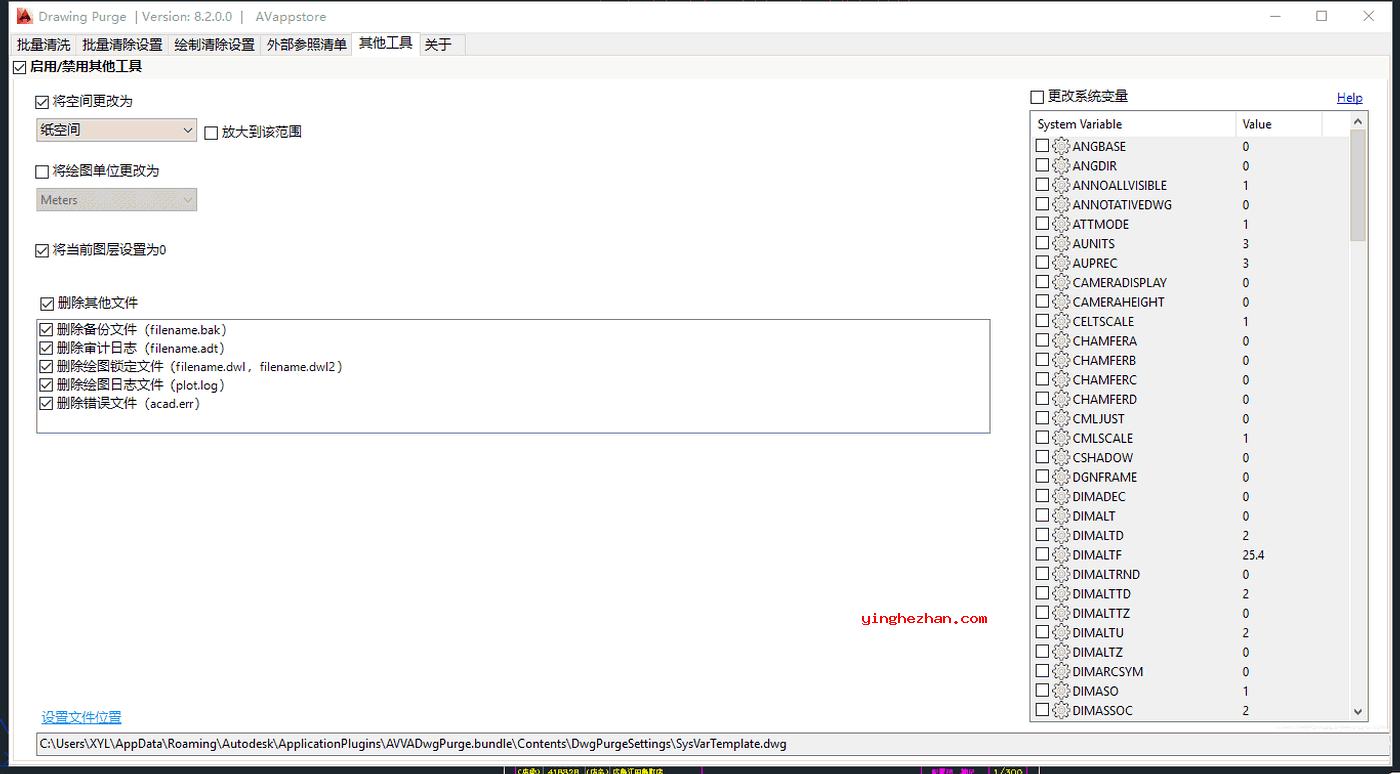
Task: Click the gear icon beside DIMADEC
Action: (1061, 497)
